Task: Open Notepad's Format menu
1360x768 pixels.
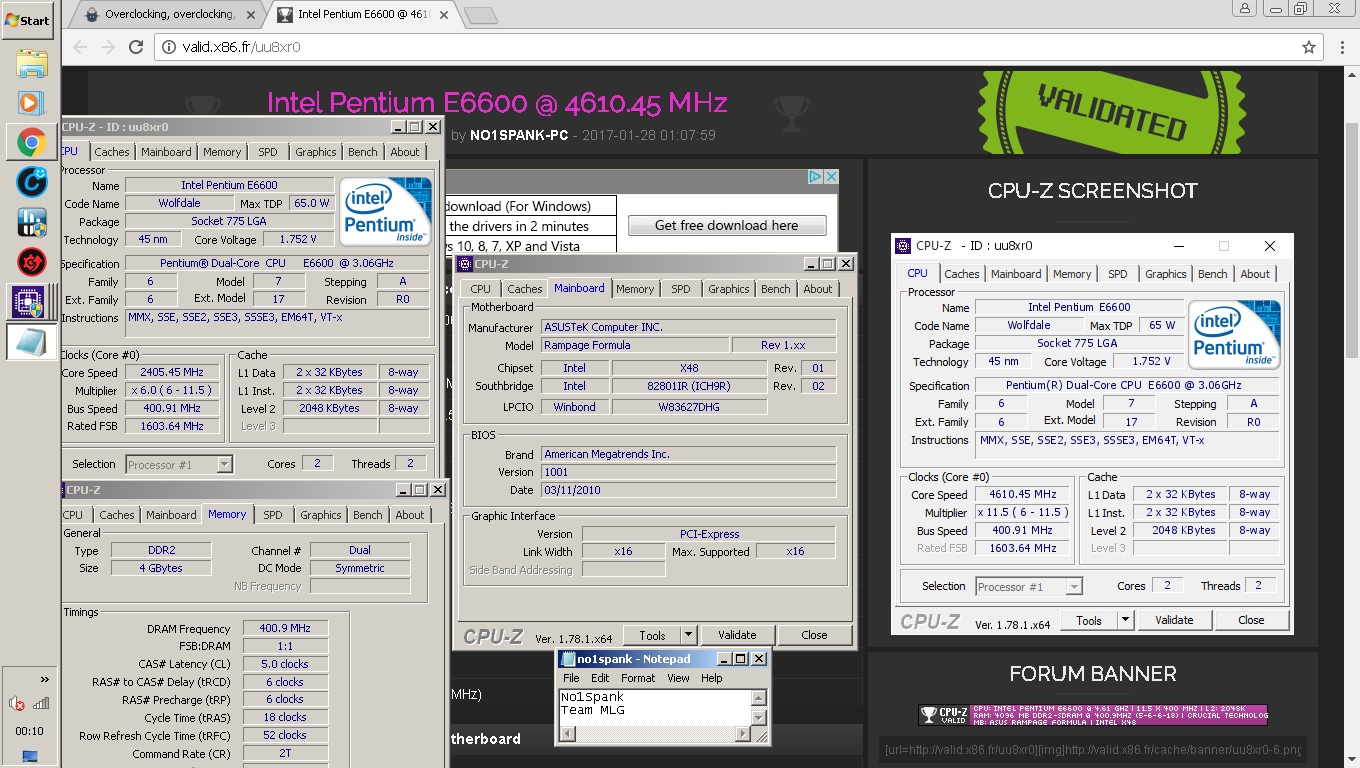Action: coord(638,678)
